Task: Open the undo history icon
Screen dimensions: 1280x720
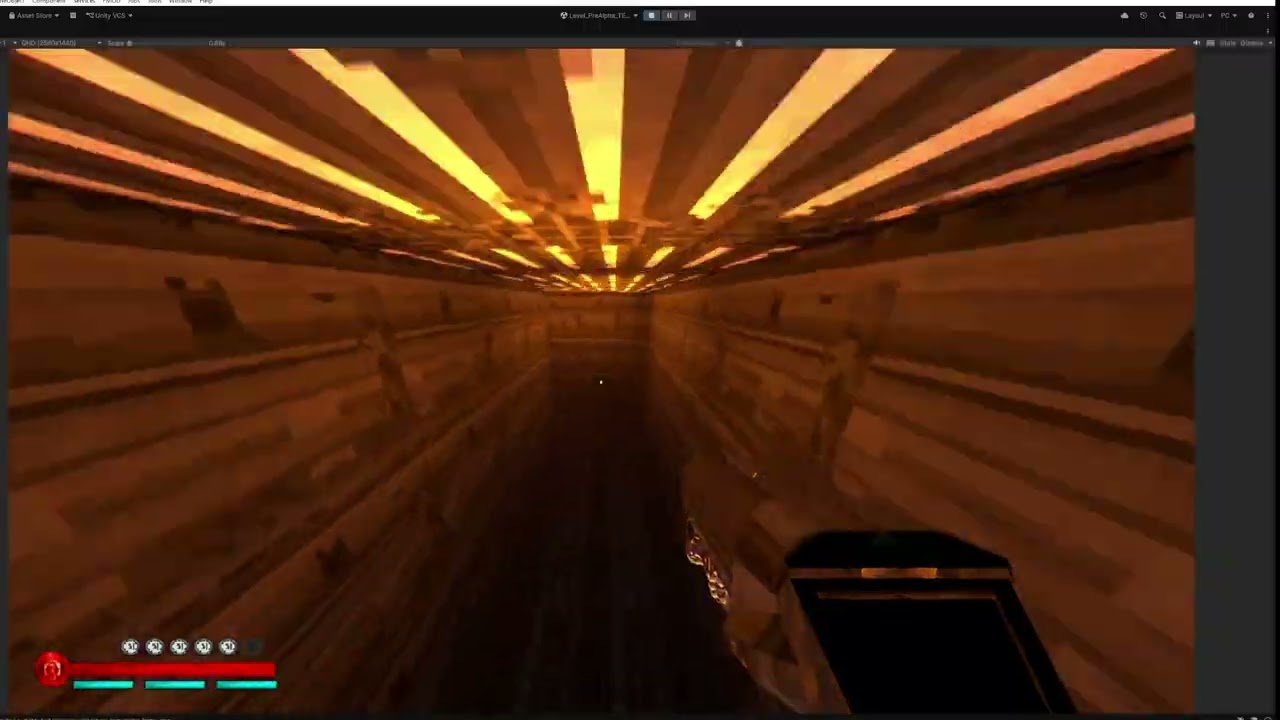Action: pyautogui.click(x=1143, y=15)
